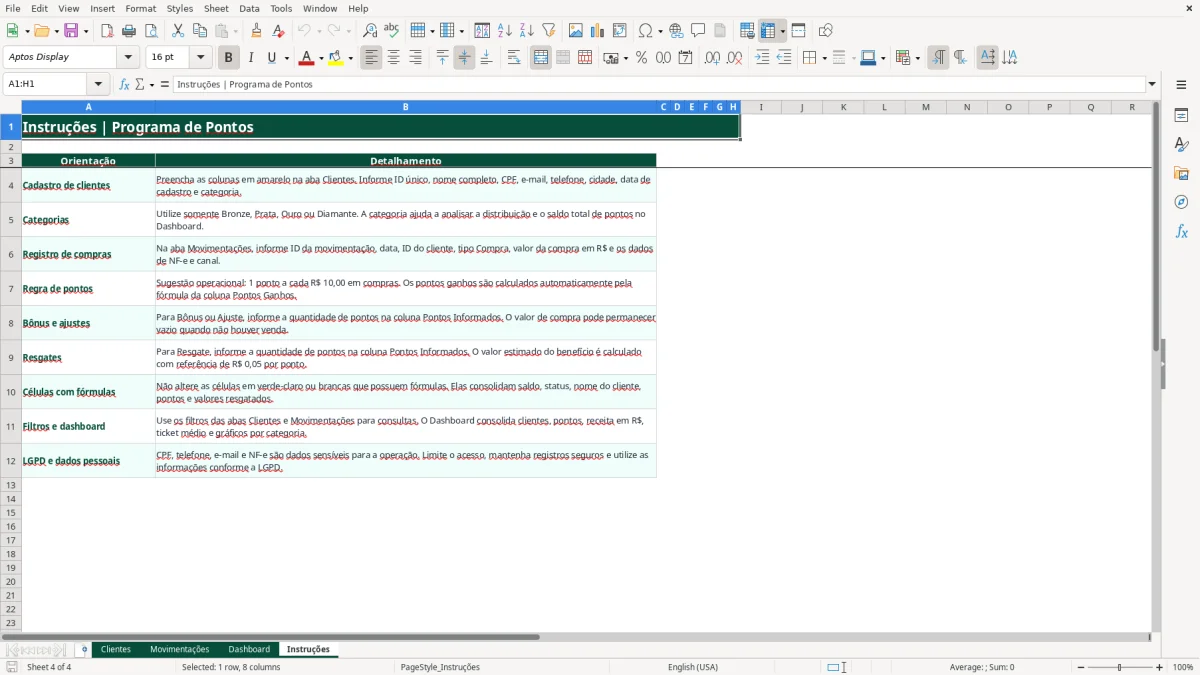1200x675 pixels.
Task: Open the Sheet menu
Action: [x=216, y=8]
